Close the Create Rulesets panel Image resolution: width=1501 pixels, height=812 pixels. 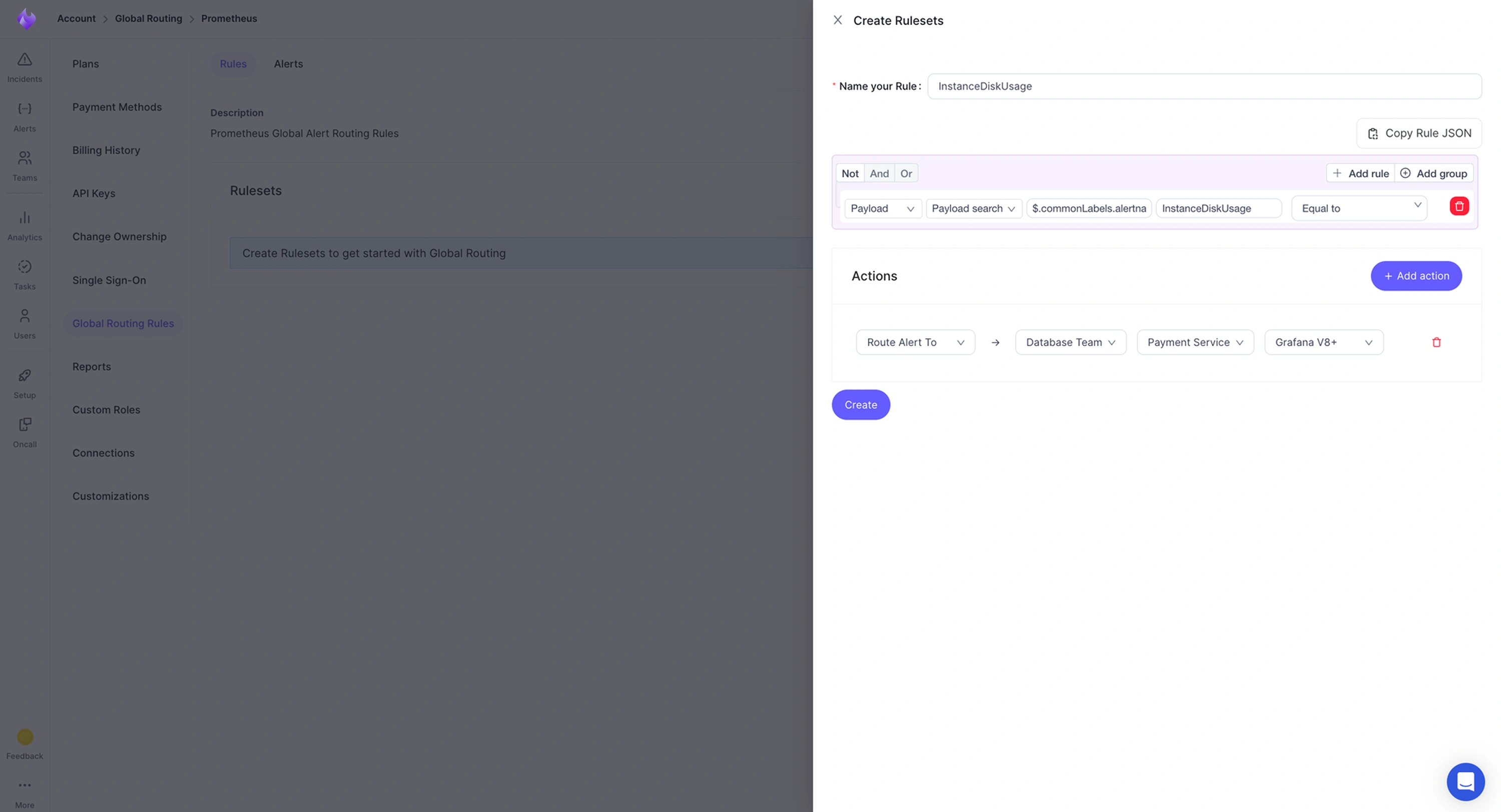[x=838, y=21]
